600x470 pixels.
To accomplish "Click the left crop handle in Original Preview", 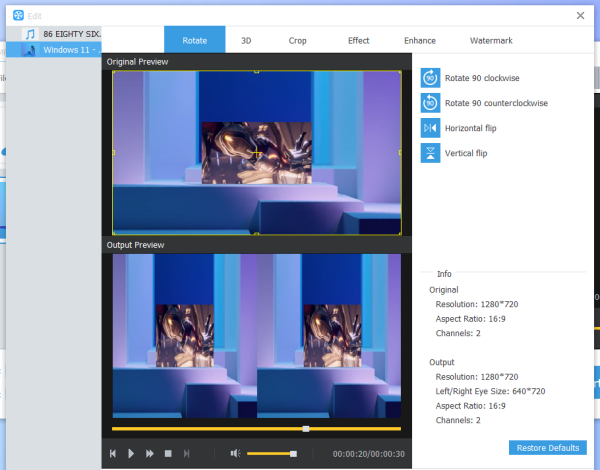I will pos(113,152).
